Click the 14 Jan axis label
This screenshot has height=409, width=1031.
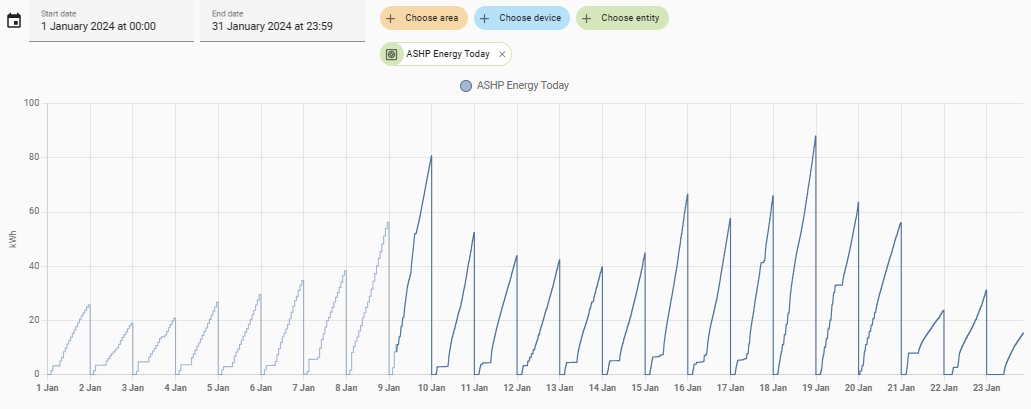click(602, 388)
